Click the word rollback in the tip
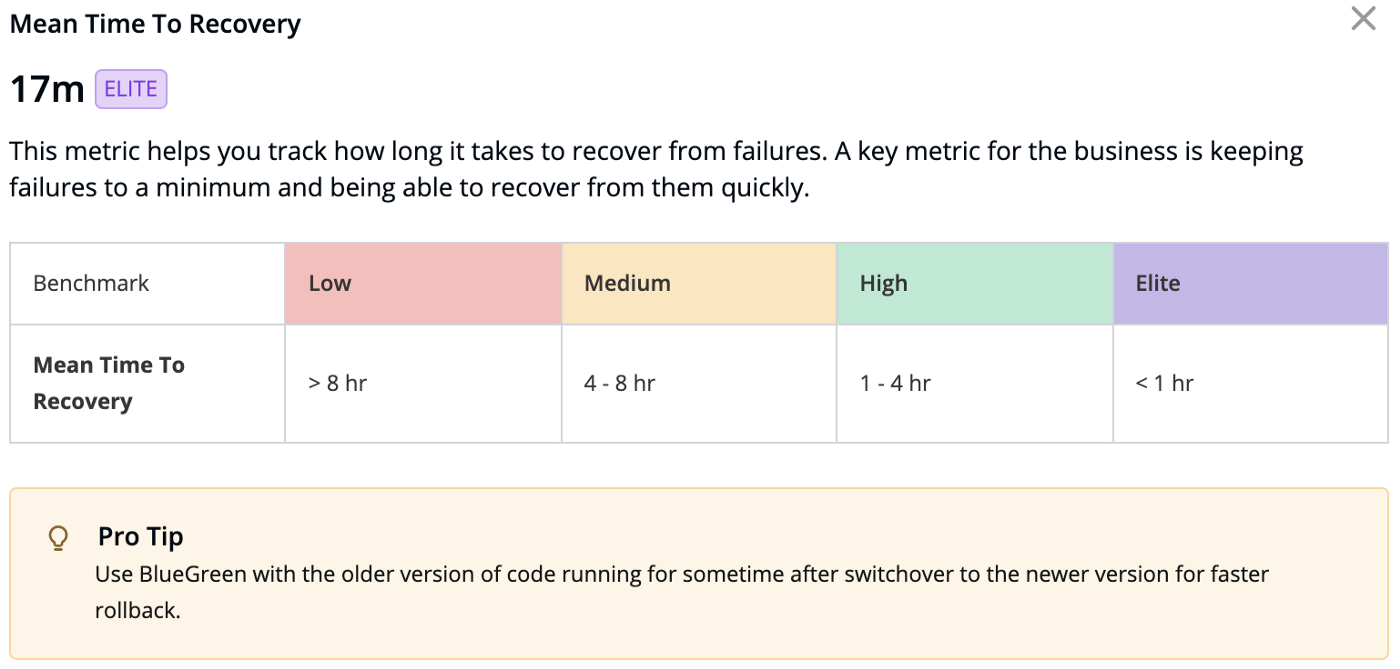 point(137,610)
